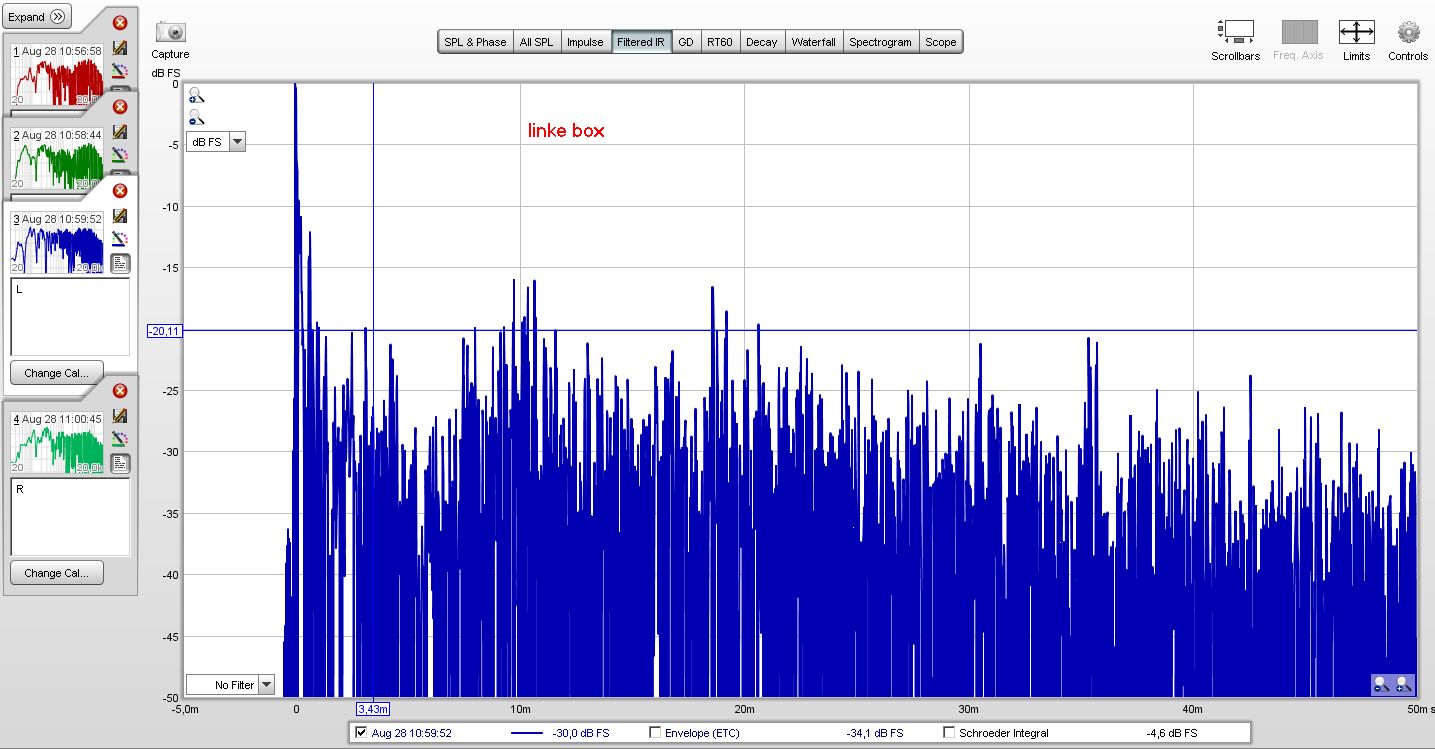Image resolution: width=1435 pixels, height=749 pixels.
Task: Open save icon for measurement 4
Action: pos(120,415)
